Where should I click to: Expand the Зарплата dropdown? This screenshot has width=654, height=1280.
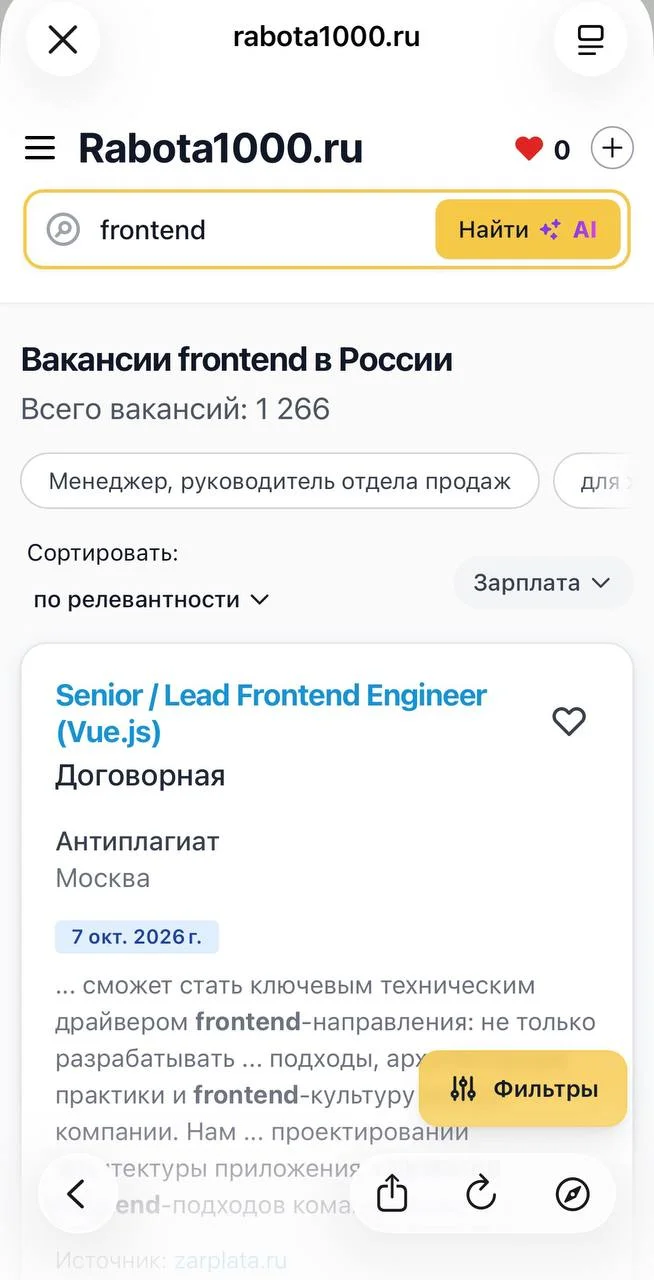543,583
